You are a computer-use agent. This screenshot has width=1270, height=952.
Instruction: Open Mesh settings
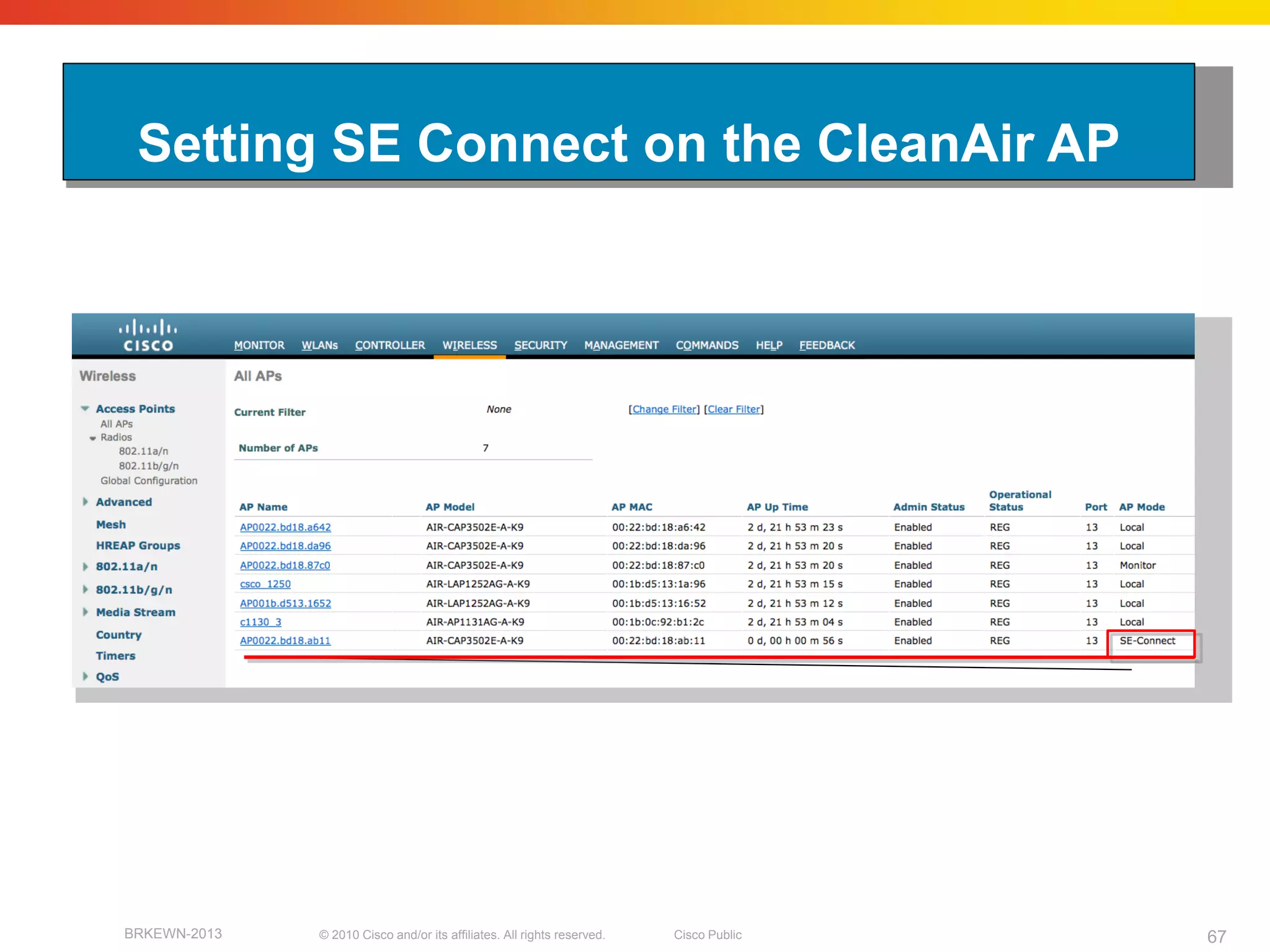click(111, 524)
